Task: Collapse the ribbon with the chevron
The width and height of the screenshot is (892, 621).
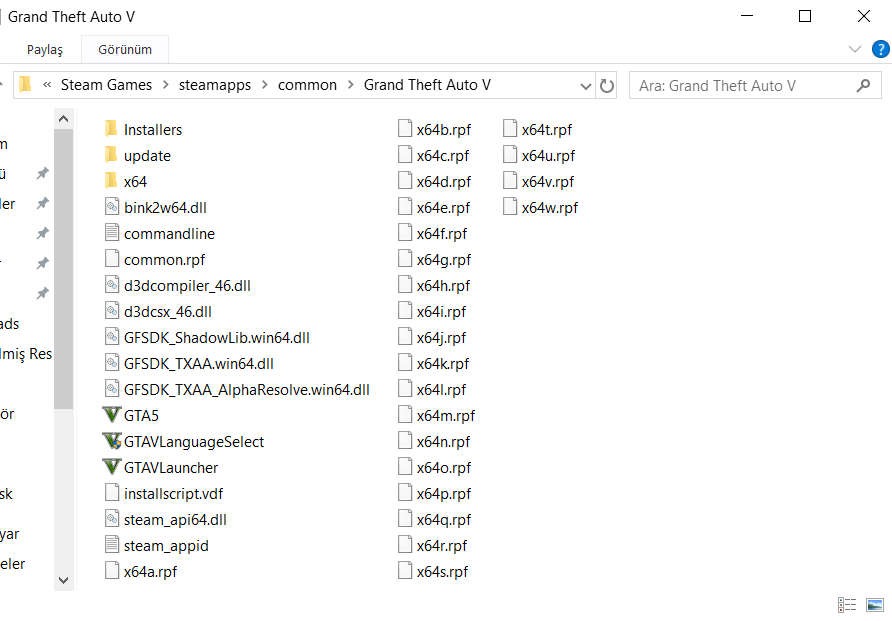Action: [855, 48]
